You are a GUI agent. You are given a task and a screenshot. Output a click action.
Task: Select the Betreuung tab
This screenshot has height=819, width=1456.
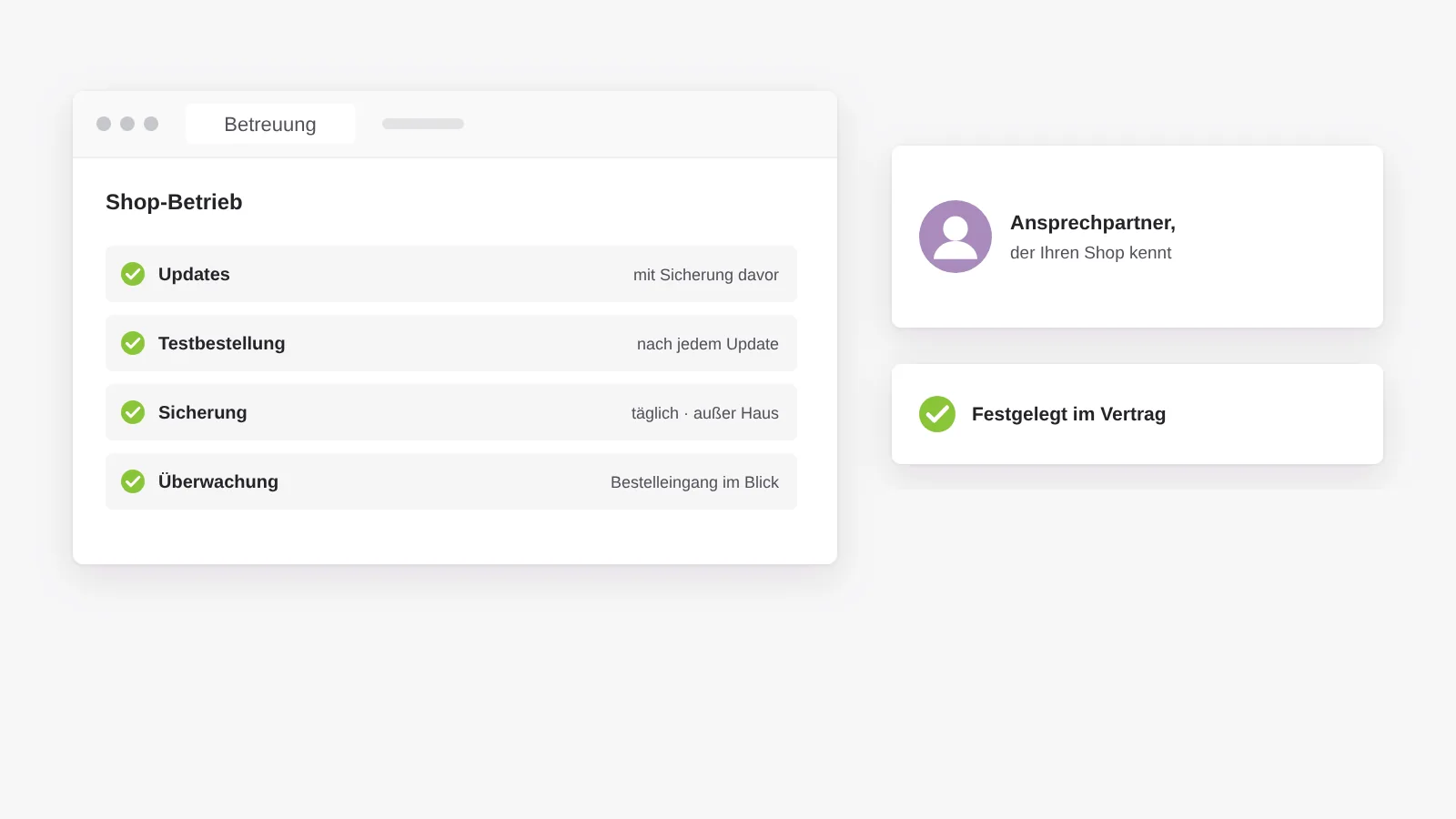coord(270,124)
